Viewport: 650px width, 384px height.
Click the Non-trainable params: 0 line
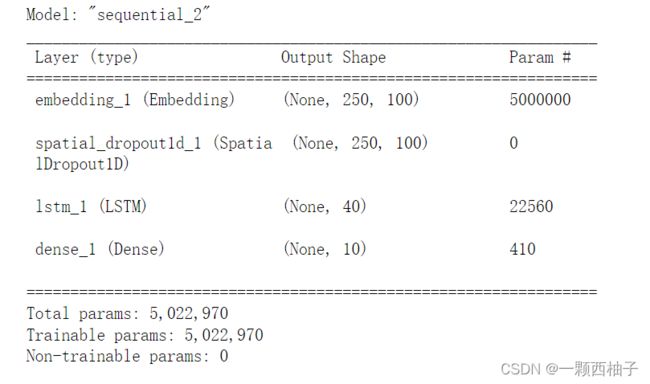click(127, 356)
